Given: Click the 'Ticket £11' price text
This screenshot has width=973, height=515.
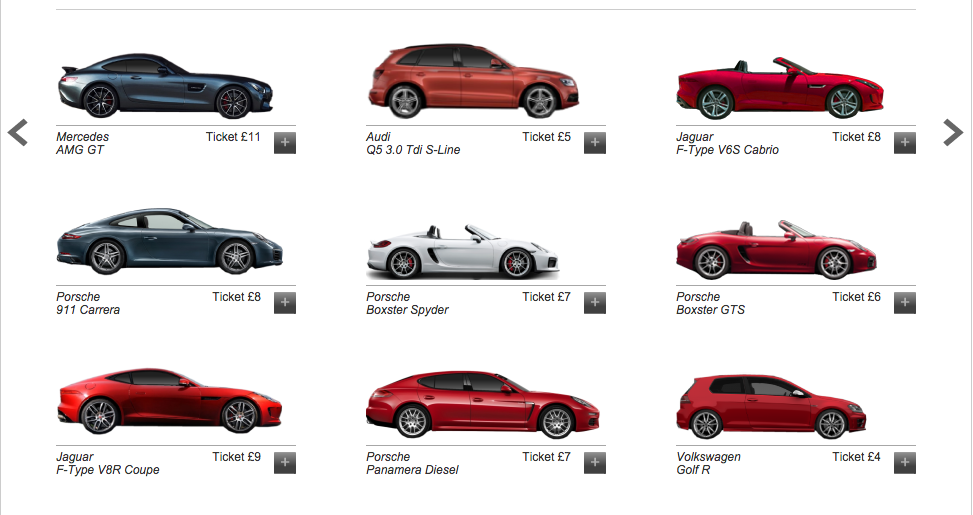Looking at the screenshot, I should [x=233, y=137].
